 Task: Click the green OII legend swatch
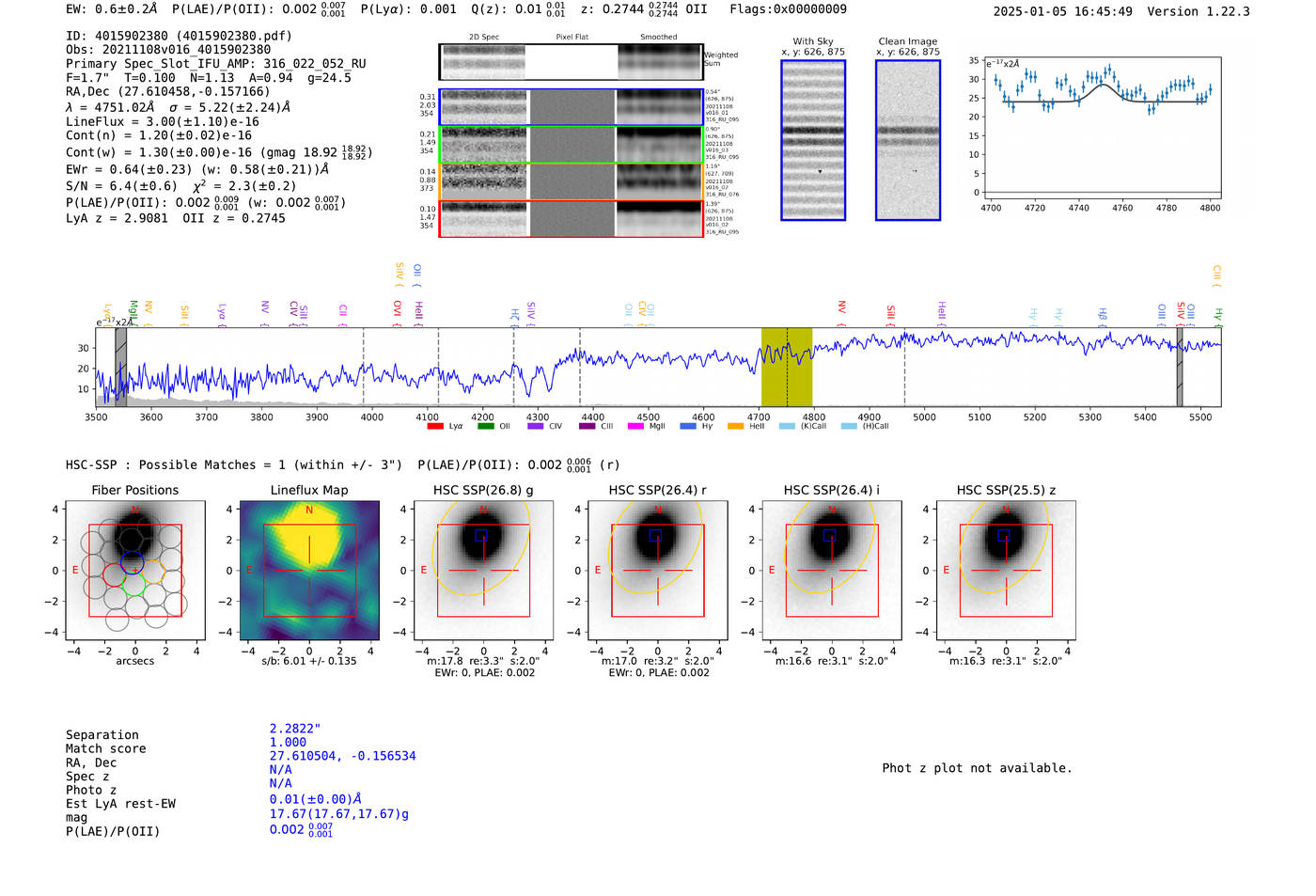coord(486,426)
